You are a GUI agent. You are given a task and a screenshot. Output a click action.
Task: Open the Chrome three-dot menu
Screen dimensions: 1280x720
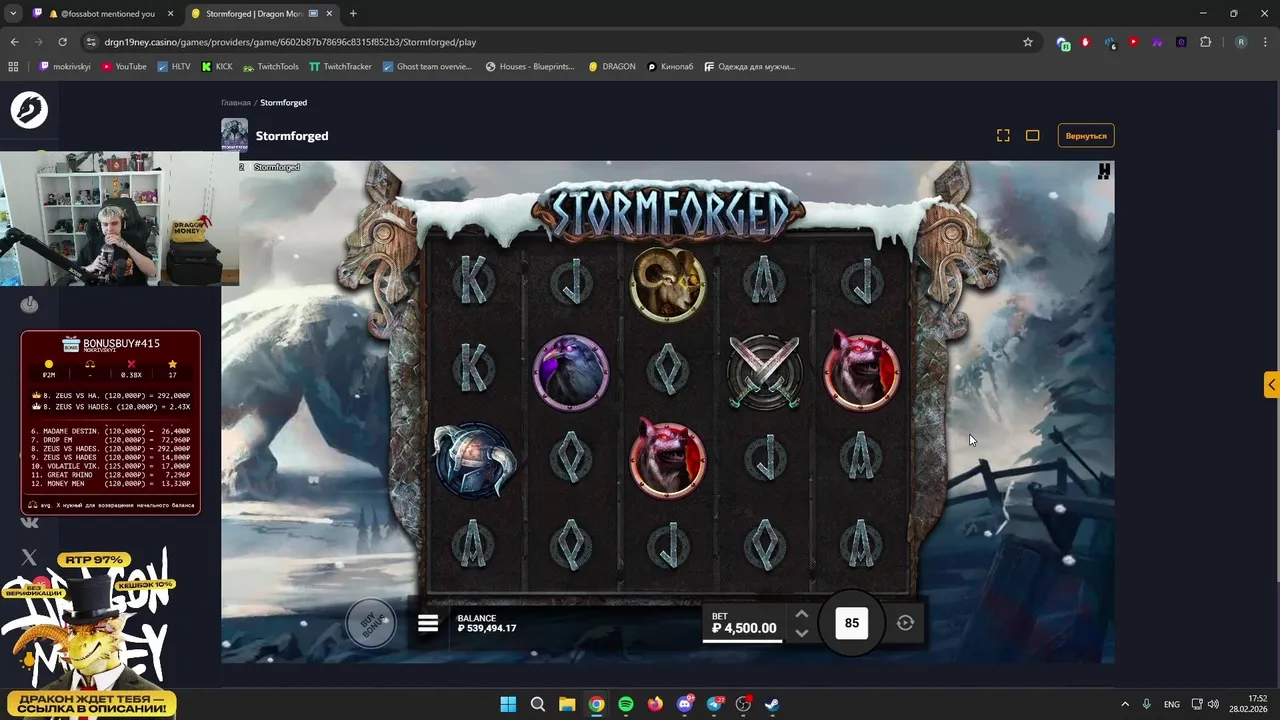click(x=1266, y=42)
